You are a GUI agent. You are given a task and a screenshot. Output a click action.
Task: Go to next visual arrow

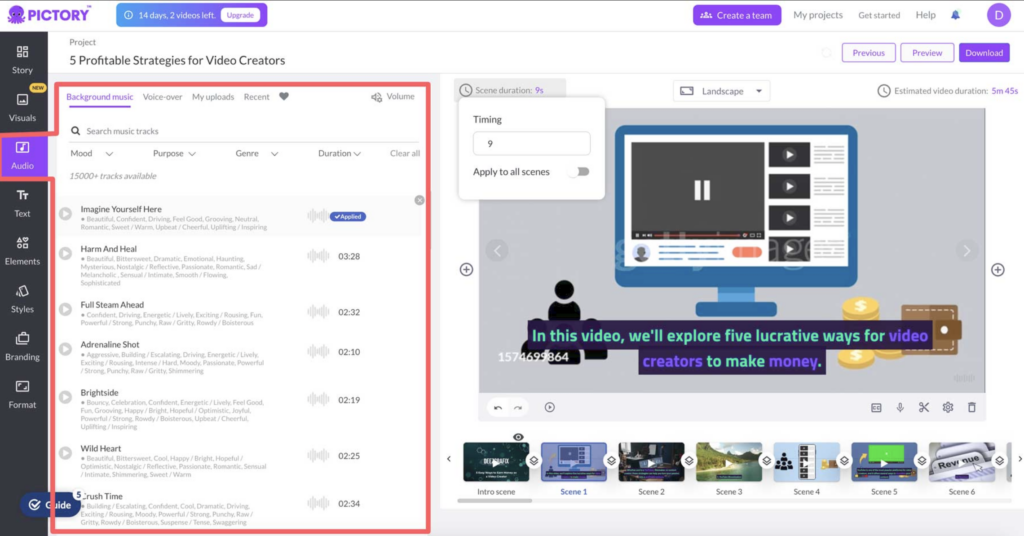[967, 251]
